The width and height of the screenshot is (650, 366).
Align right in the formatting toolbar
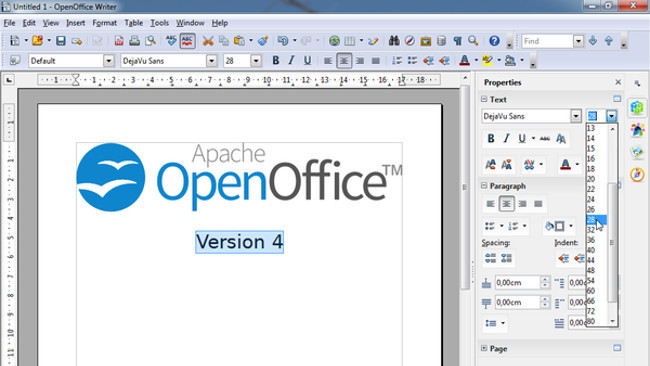pos(360,61)
